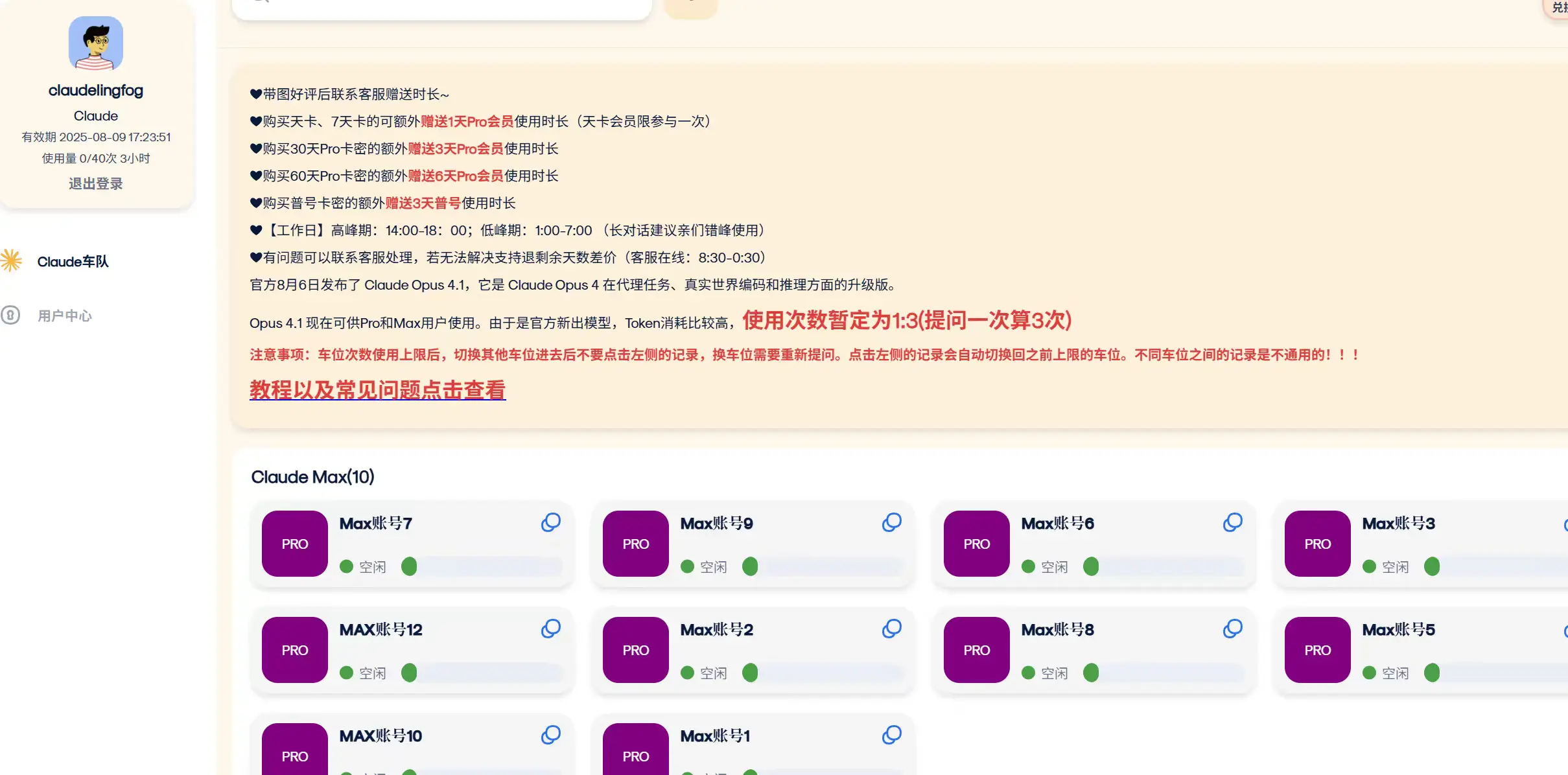Image resolution: width=1568 pixels, height=775 pixels.
Task: Click the chat icon on Max账号7 card
Action: click(x=551, y=522)
